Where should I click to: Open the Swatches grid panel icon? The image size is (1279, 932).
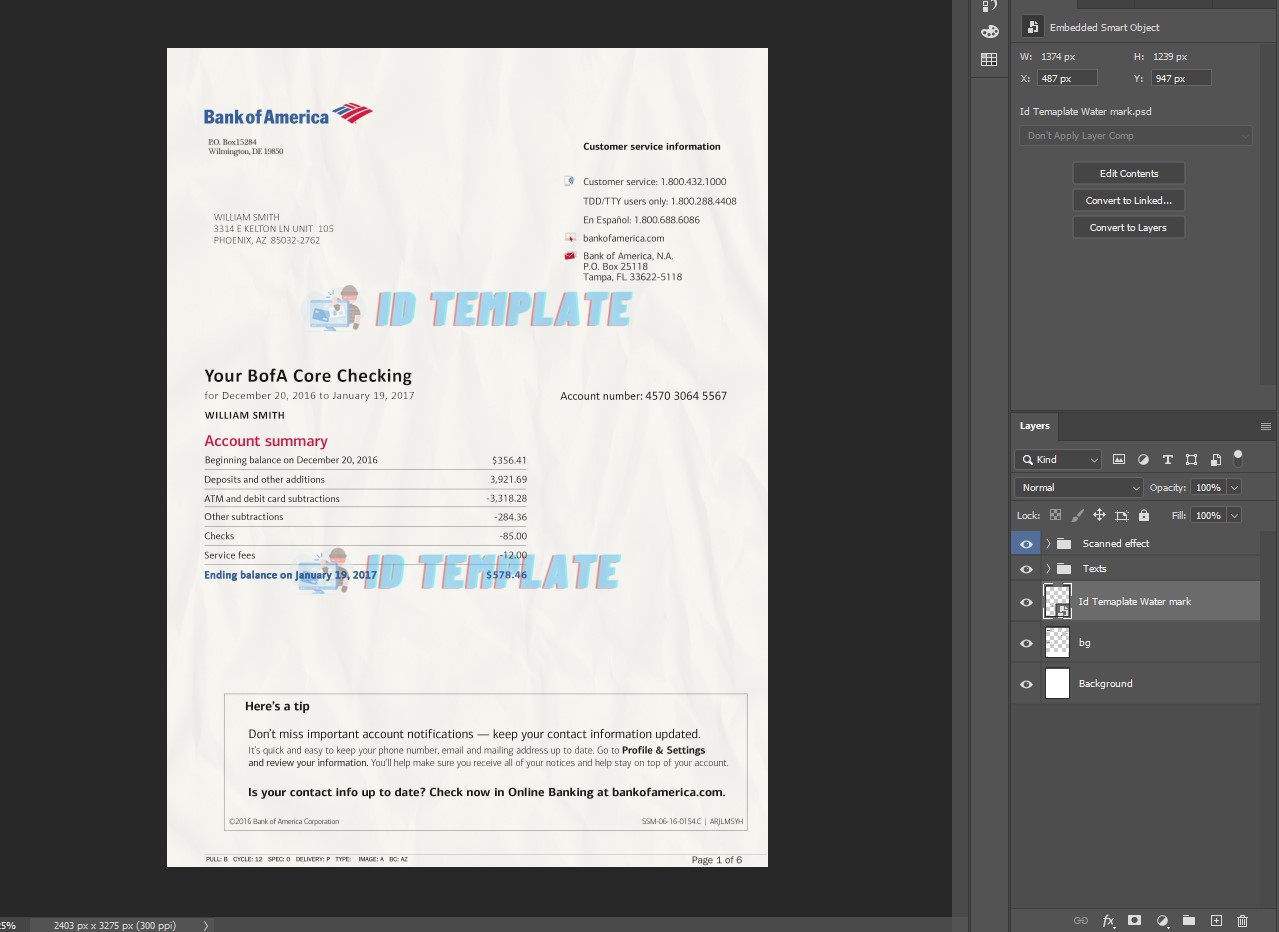coord(989,60)
